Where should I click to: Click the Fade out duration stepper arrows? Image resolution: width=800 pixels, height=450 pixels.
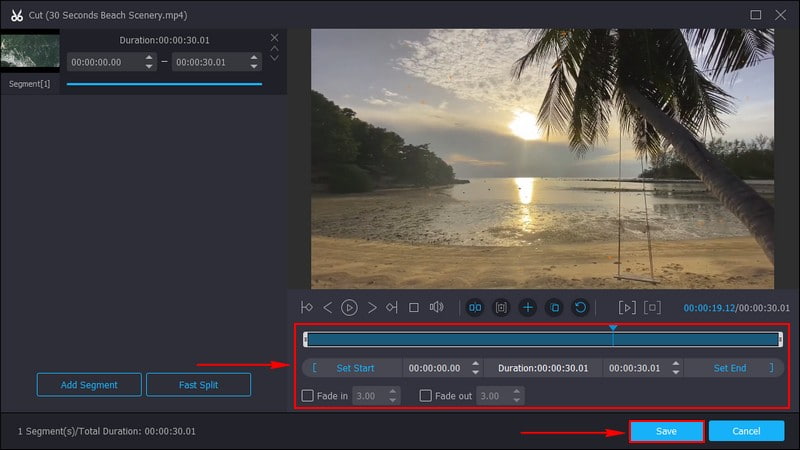tap(517, 396)
